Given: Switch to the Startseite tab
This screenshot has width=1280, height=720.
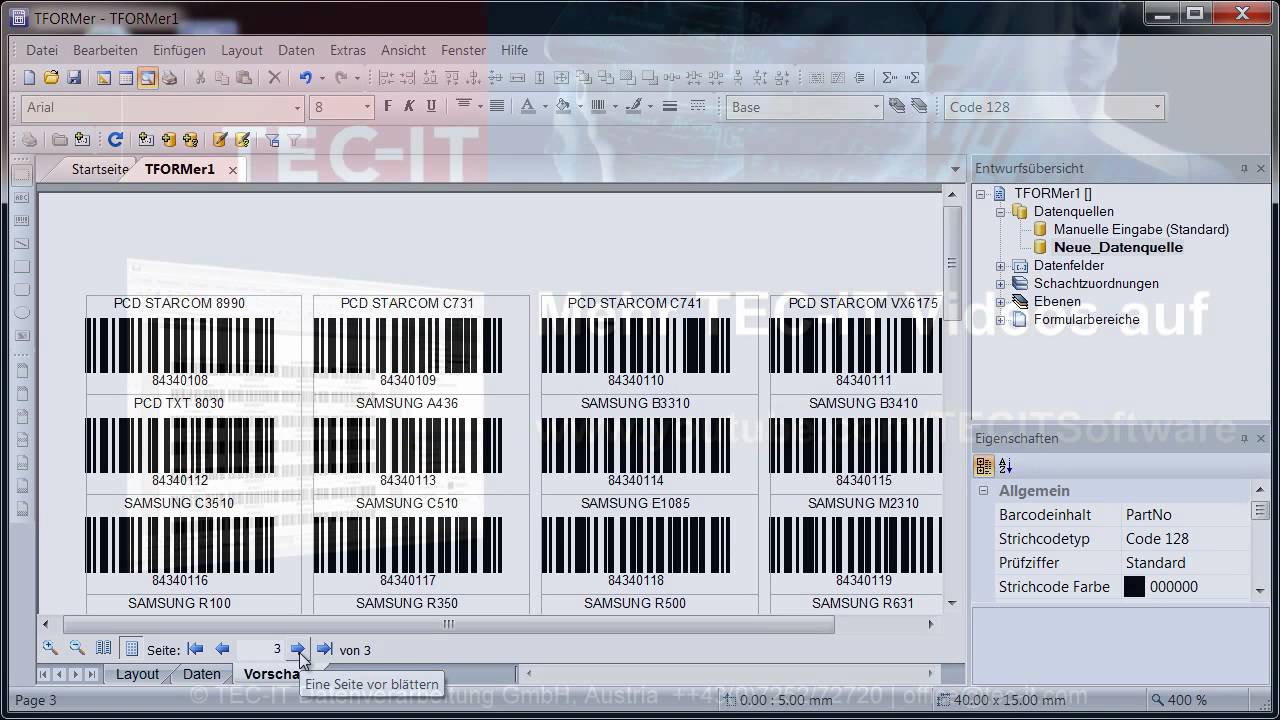Looking at the screenshot, I should point(100,169).
